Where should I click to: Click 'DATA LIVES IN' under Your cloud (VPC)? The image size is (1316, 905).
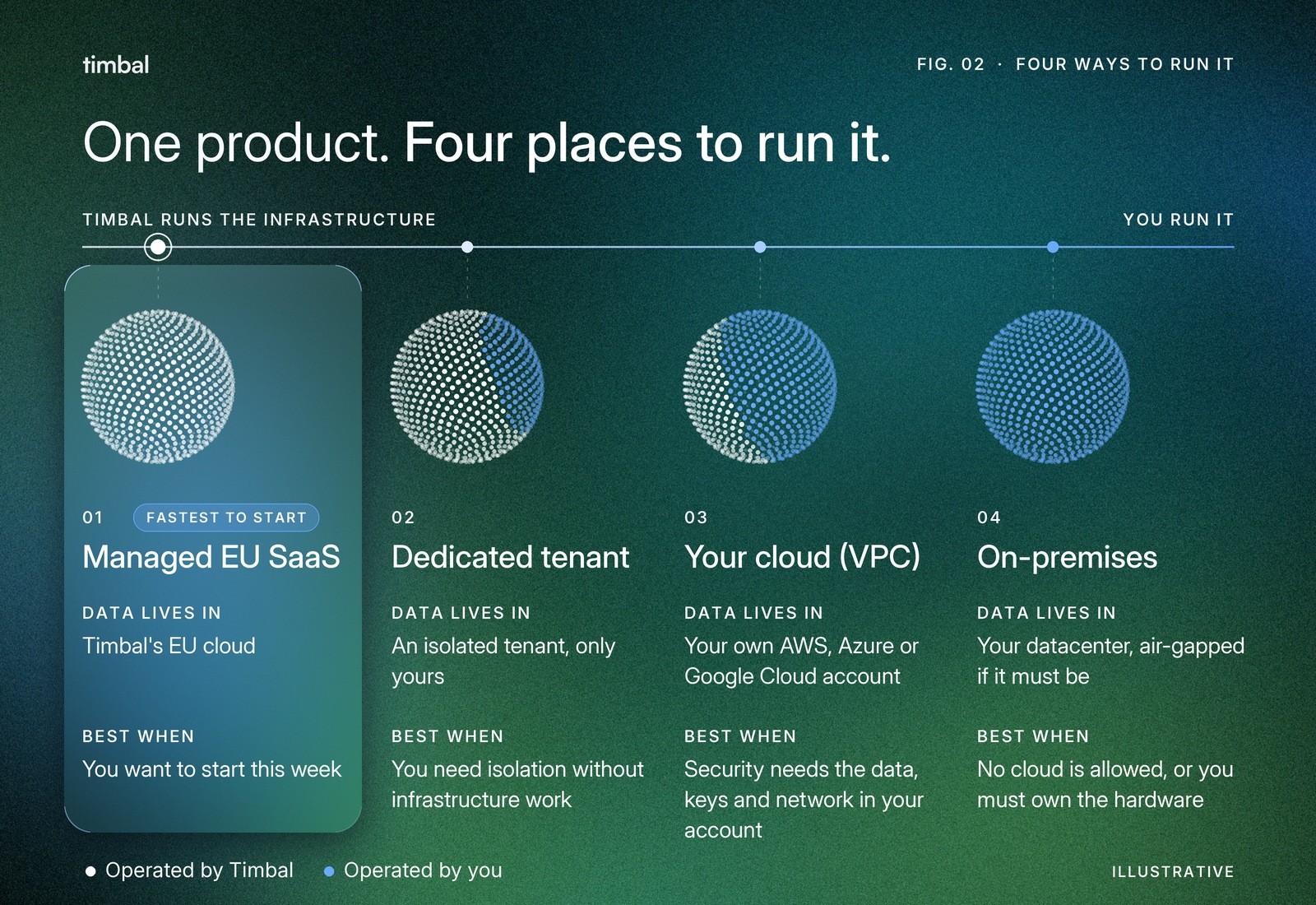point(753,613)
